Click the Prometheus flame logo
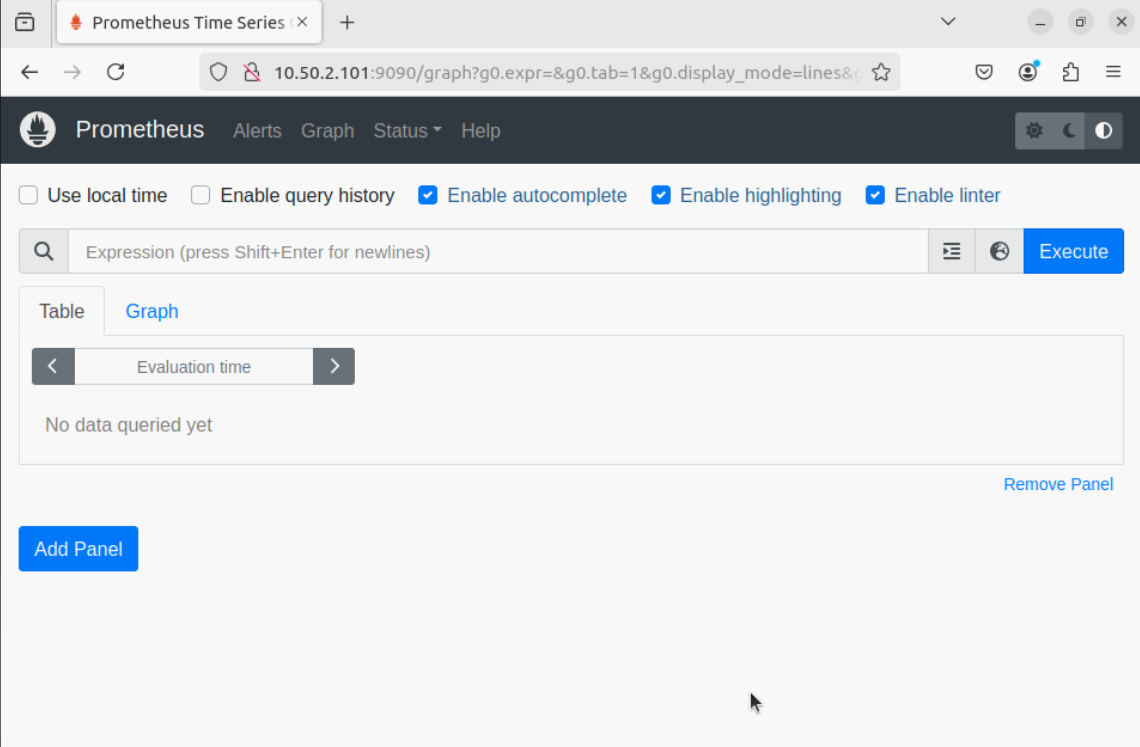The image size is (1140, 747). pyautogui.click(x=38, y=130)
